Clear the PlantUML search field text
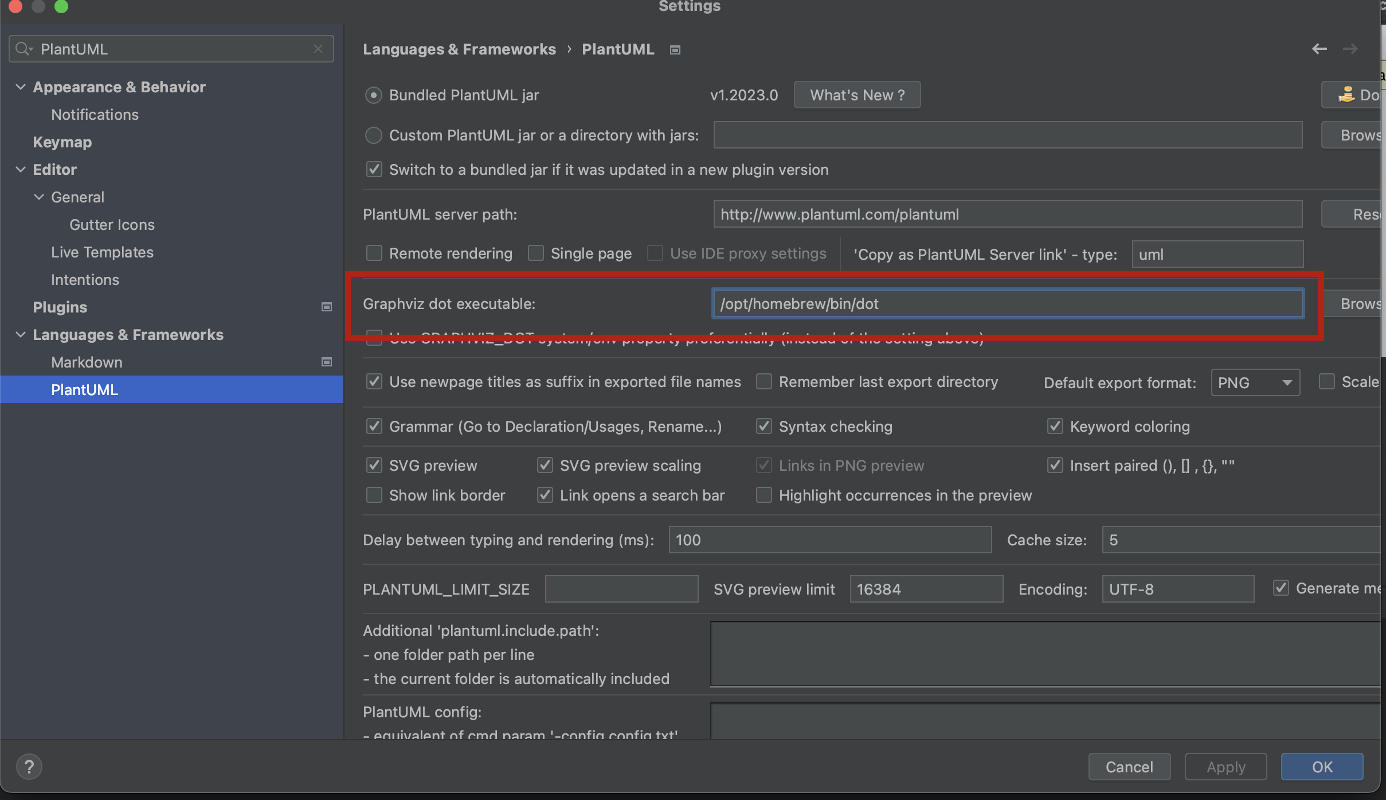The image size is (1386, 800). 318,49
